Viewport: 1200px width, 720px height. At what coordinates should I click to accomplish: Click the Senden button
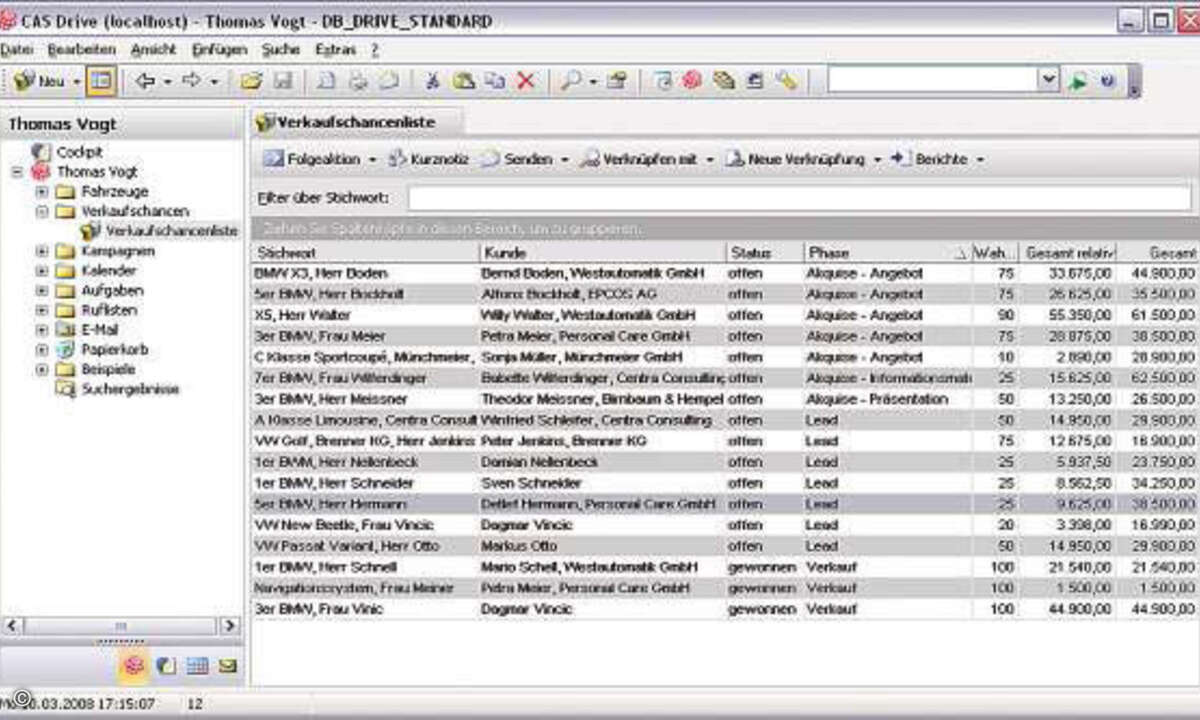coord(524,159)
